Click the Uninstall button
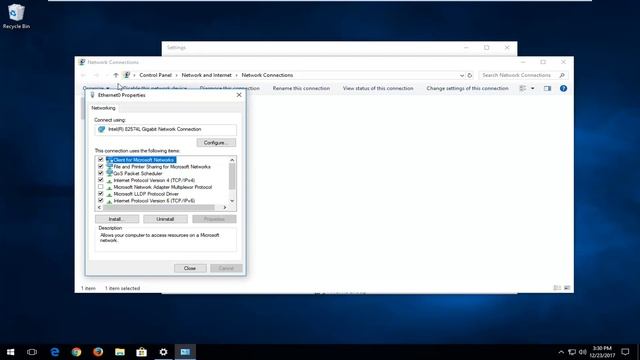This screenshot has height=360, width=640. tap(165, 219)
